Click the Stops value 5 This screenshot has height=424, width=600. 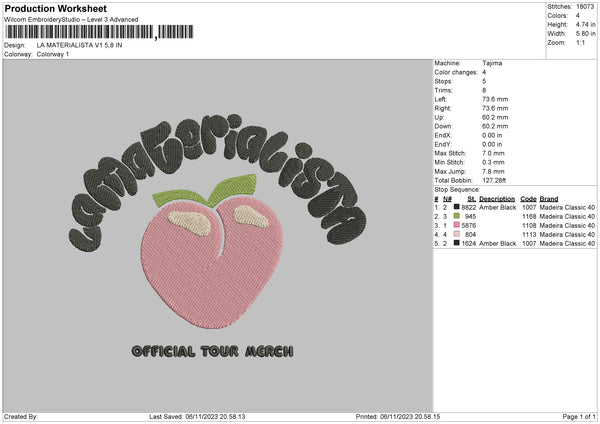coord(484,81)
